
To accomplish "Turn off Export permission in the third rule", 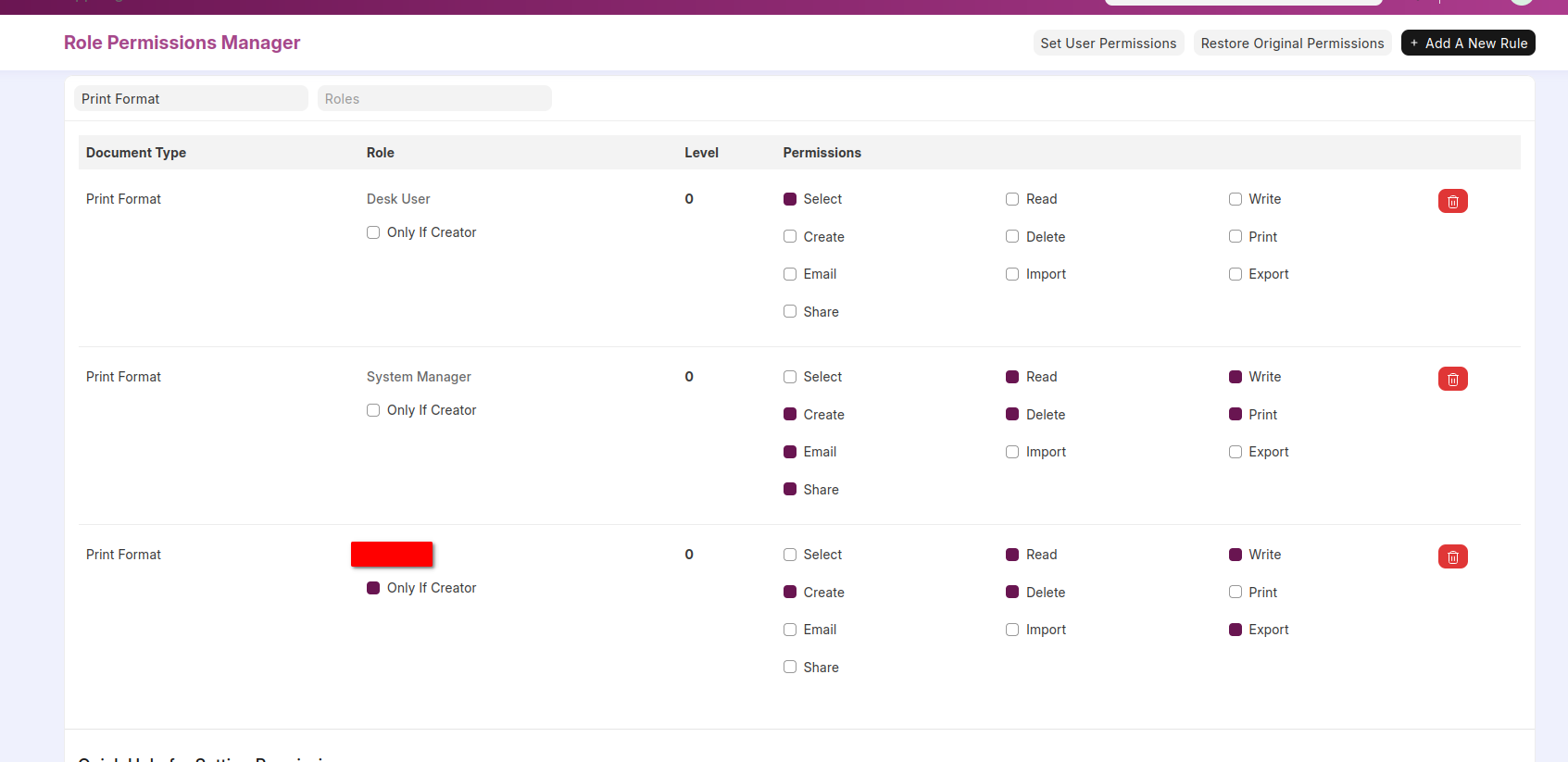I will (x=1236, y=630).
